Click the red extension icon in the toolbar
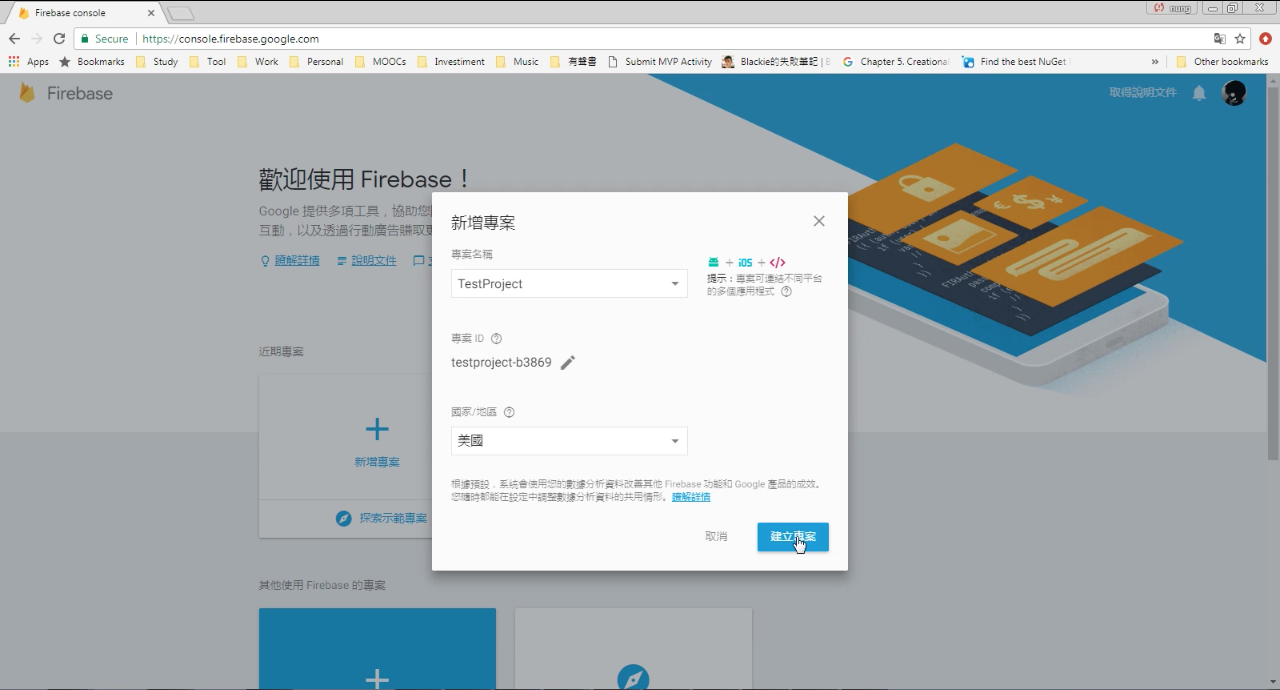The width and height of the screenshot is (1280, 690). [1265, 39]
